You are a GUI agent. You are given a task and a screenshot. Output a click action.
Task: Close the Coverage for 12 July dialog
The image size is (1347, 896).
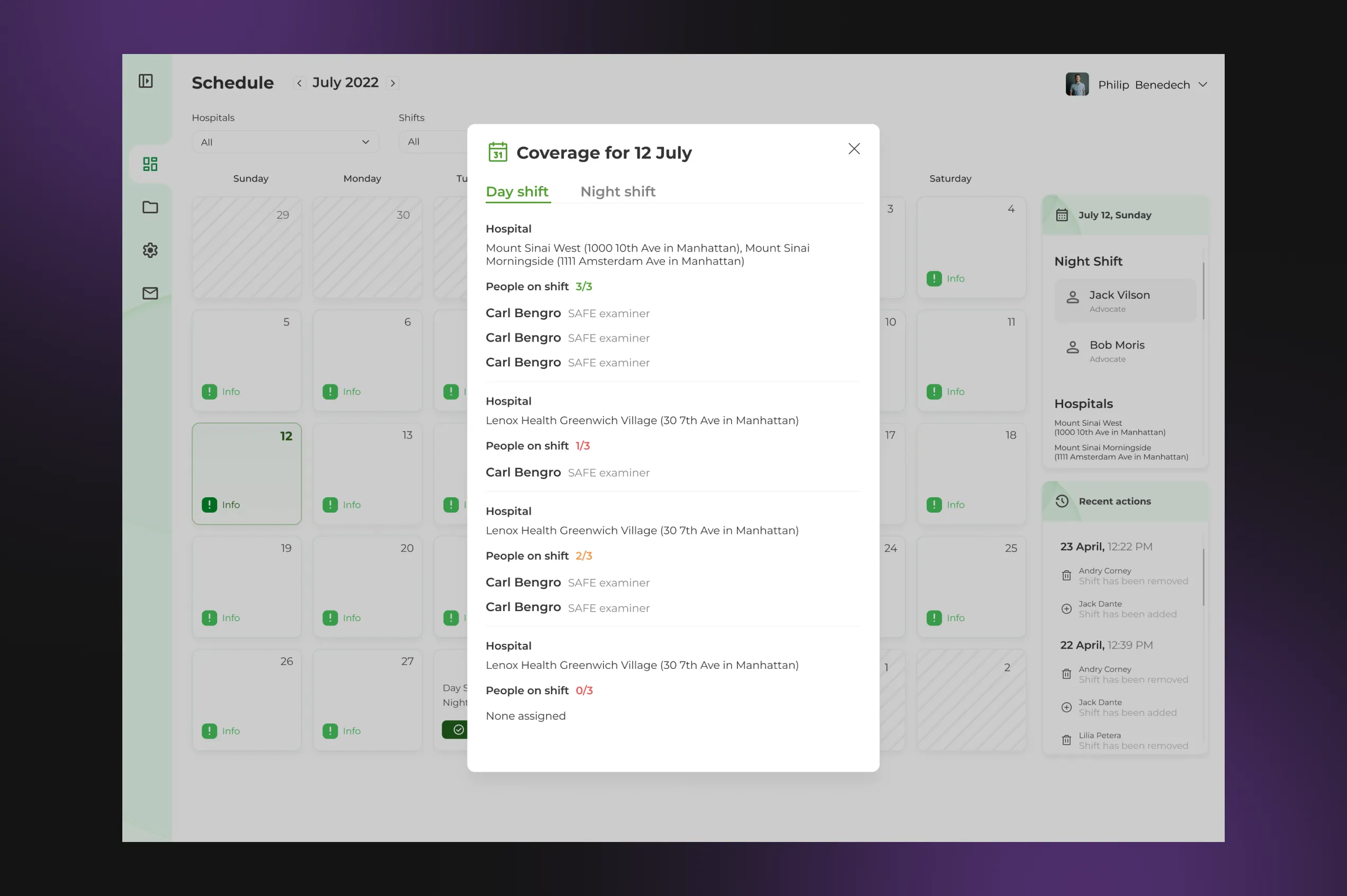854,149
